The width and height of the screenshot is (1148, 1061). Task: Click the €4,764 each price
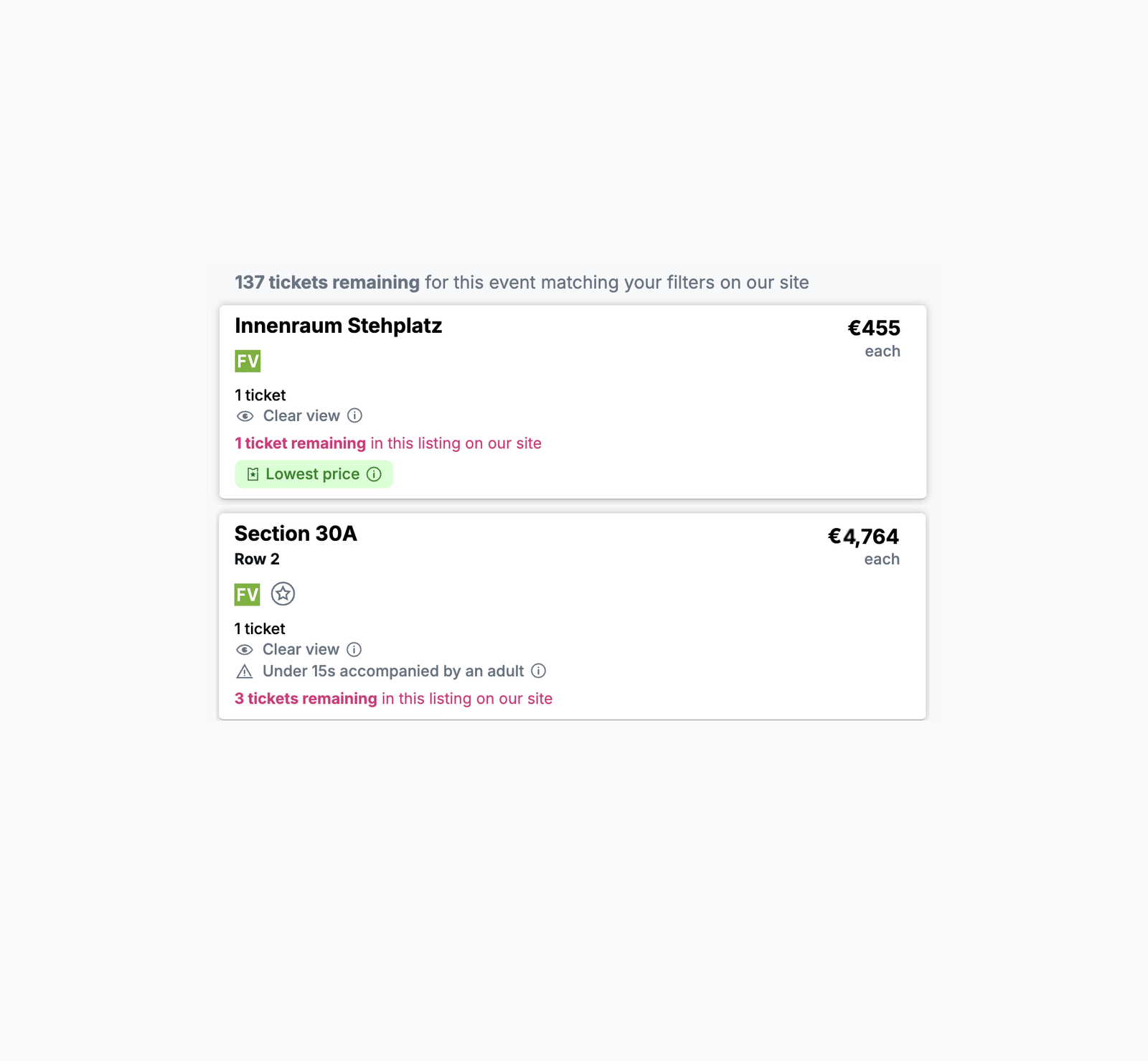pos(863,537)
